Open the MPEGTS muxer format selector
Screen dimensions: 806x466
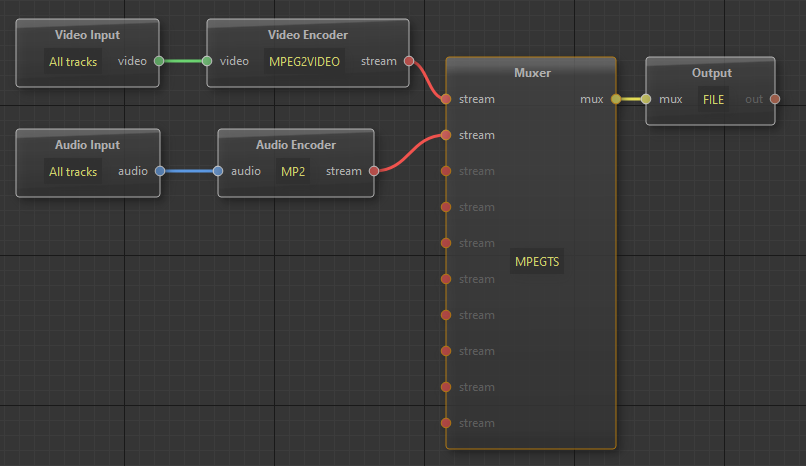[537, 262]
